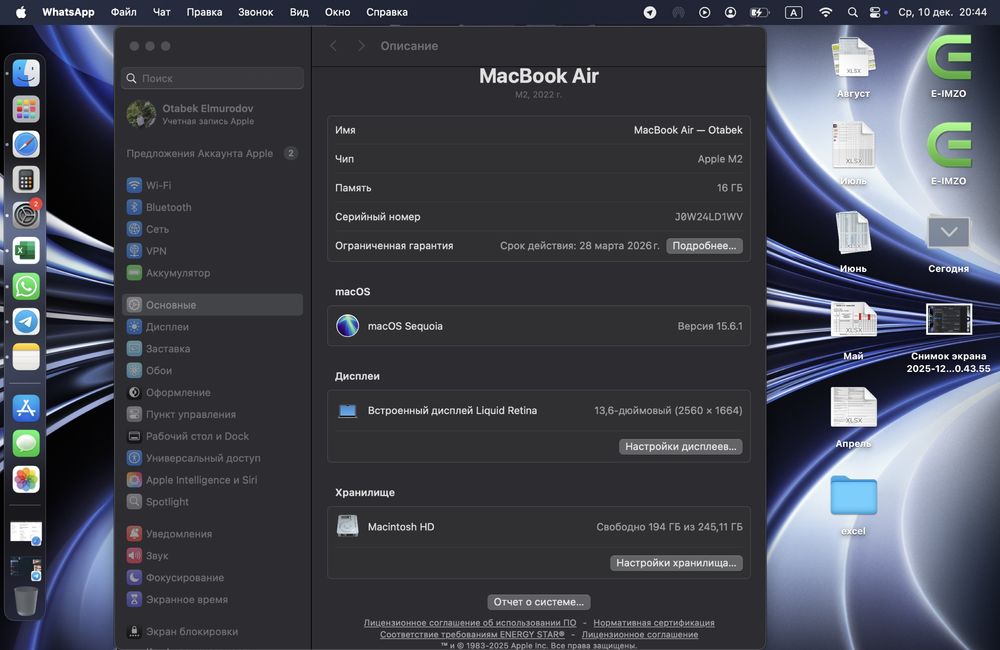Open Messages from the Dock

tap(26, 443)
